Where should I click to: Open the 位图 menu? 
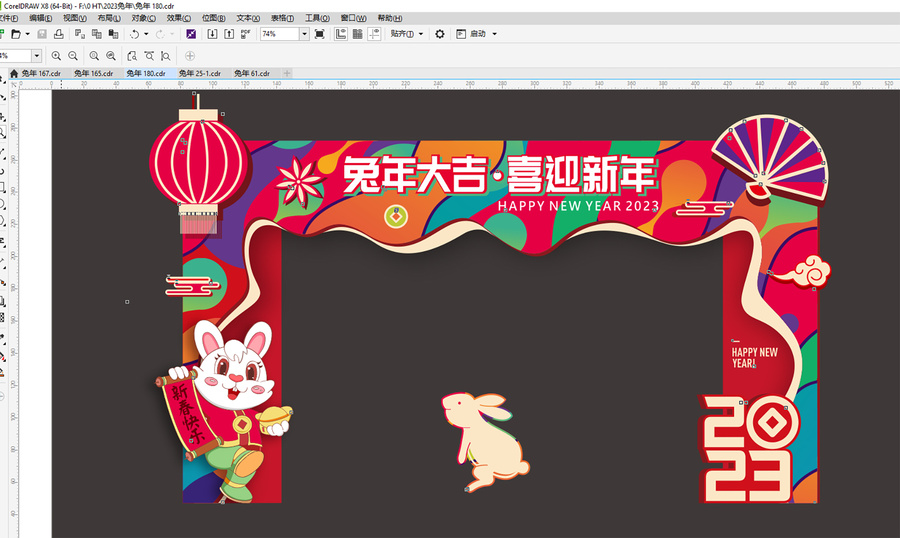pyautogui.click(x=214, y=18)
